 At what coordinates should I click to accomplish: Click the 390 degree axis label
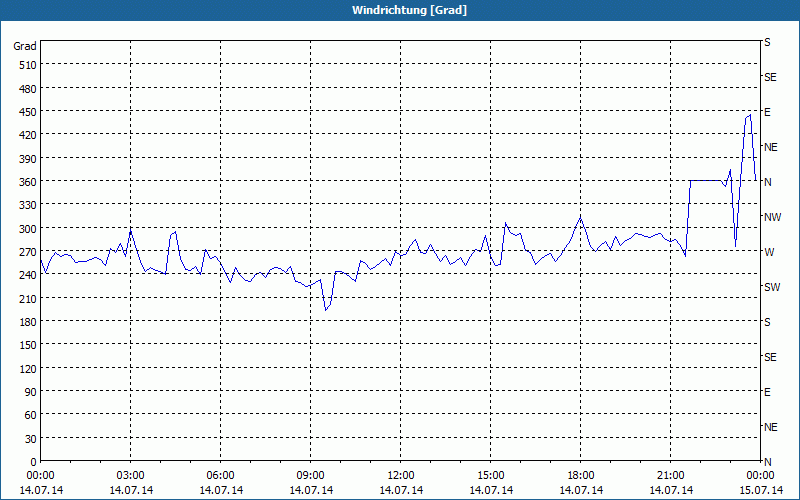pyautogui.click(x=28, y=159)
